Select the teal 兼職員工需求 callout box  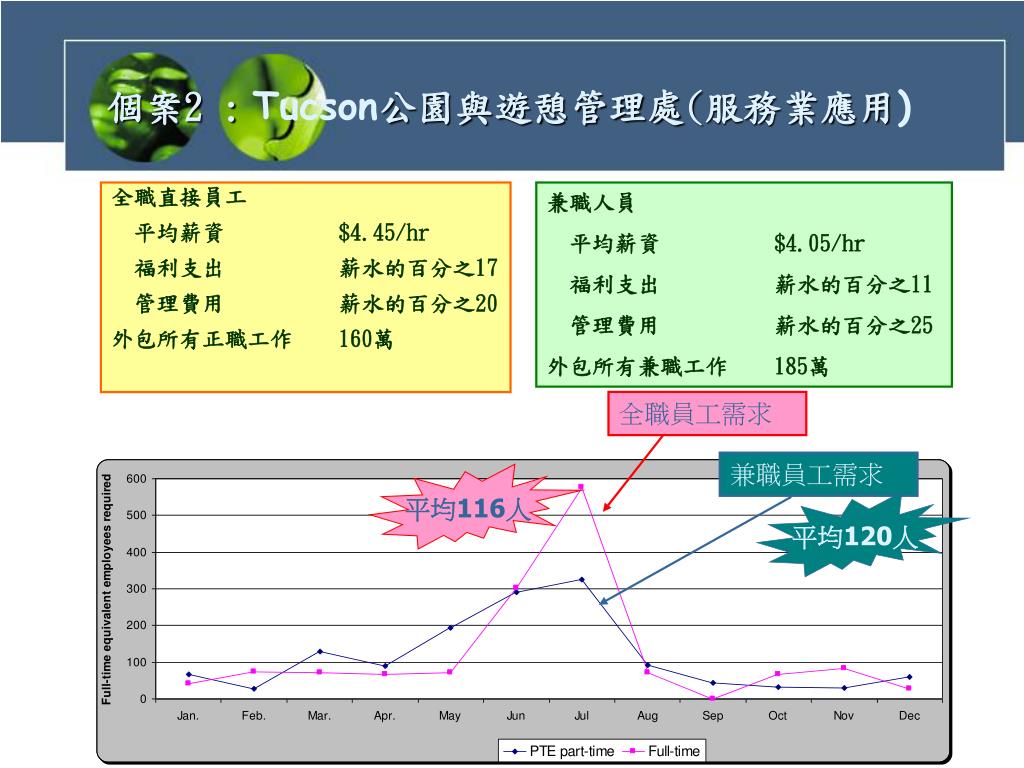818,475
